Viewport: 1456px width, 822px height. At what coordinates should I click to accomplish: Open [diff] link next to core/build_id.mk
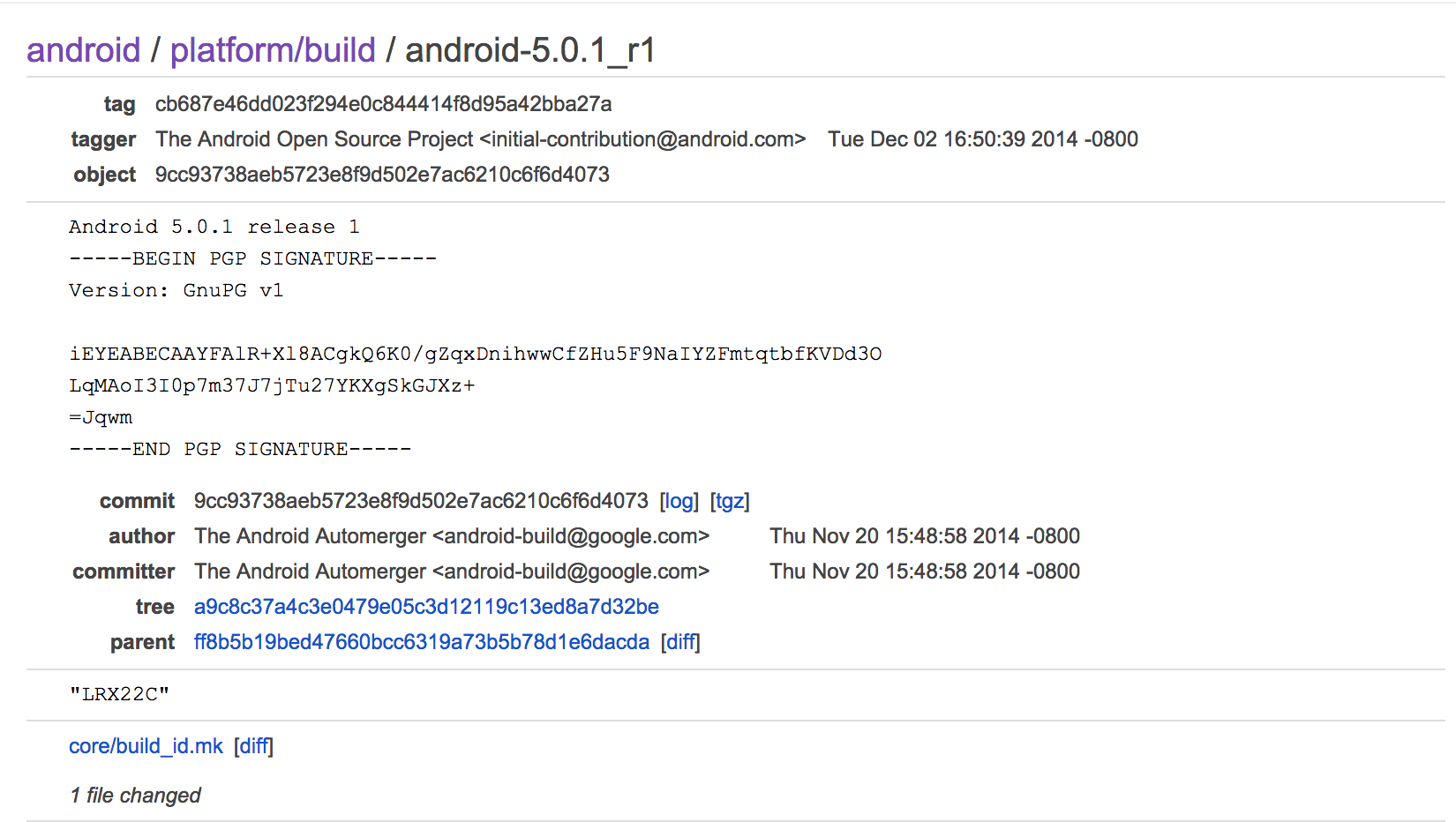click(x=254, y=746)
